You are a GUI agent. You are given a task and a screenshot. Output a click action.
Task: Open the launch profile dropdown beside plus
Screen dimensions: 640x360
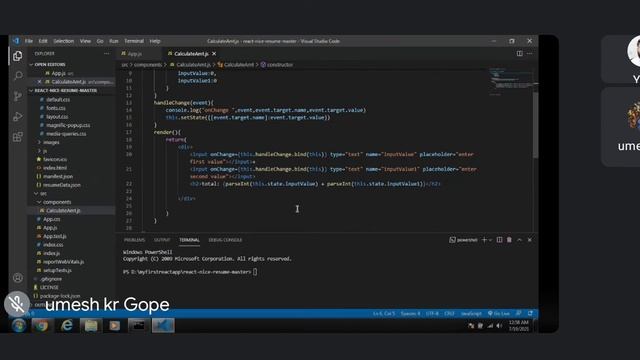[491, 240]
